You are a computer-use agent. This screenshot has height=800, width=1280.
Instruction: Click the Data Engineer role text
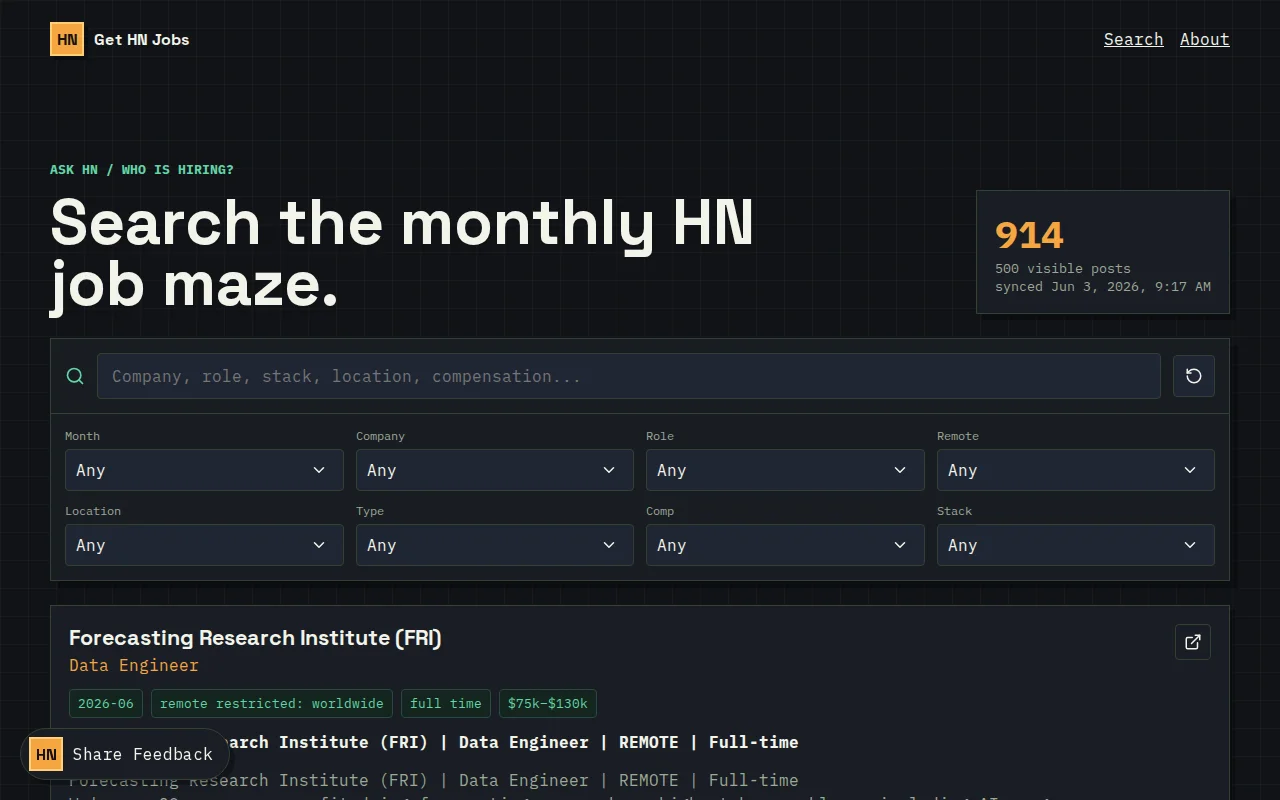pyautogui.click(x=134, y=665)
